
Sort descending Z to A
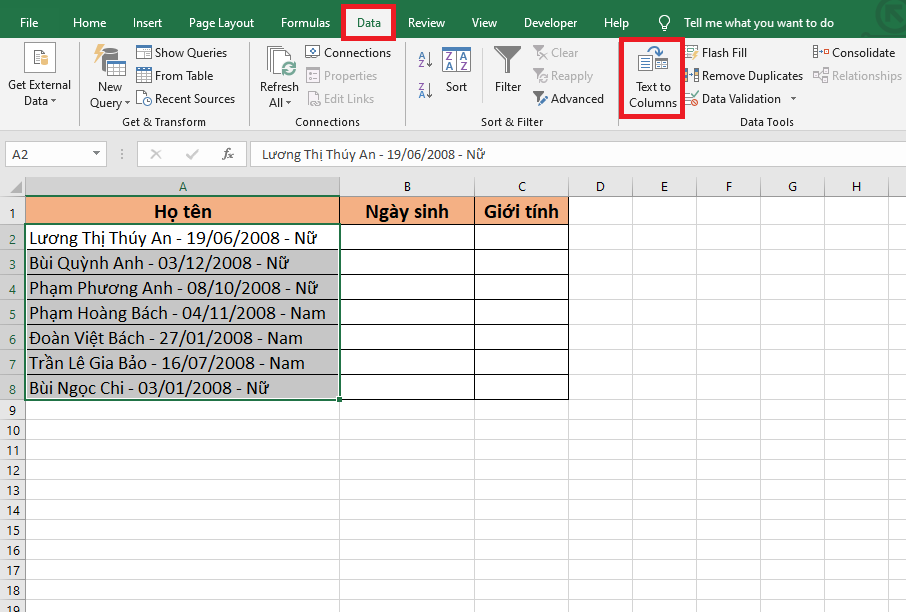click(425, 88)
